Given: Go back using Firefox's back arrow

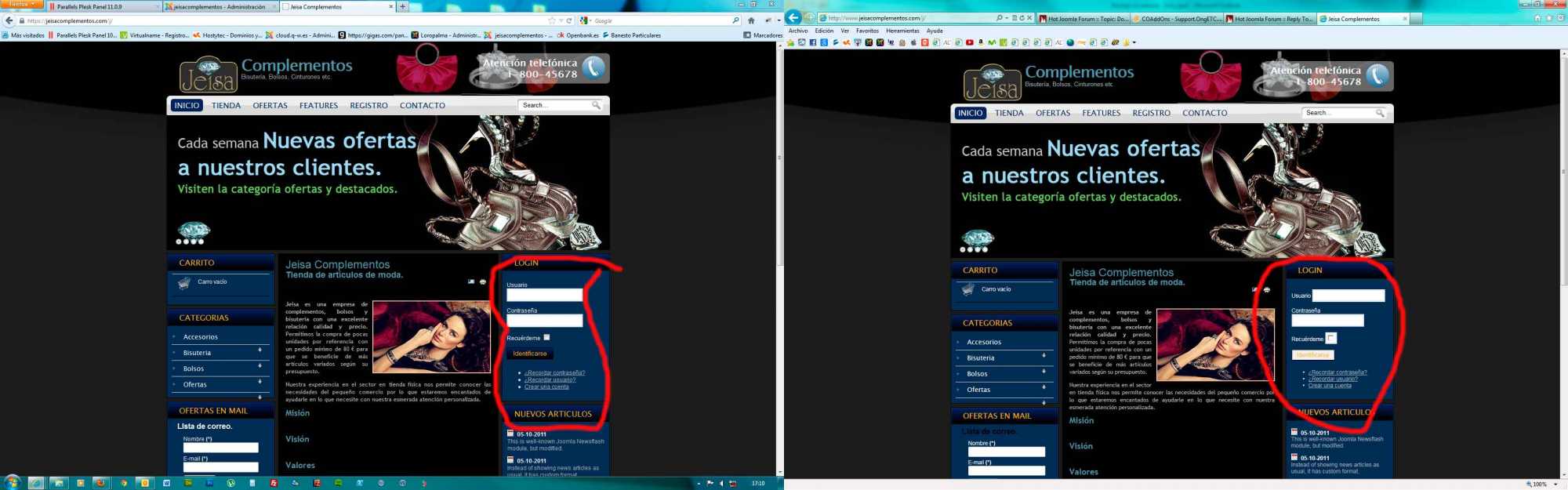Looking at the screenshot, I should coord(9,20).
